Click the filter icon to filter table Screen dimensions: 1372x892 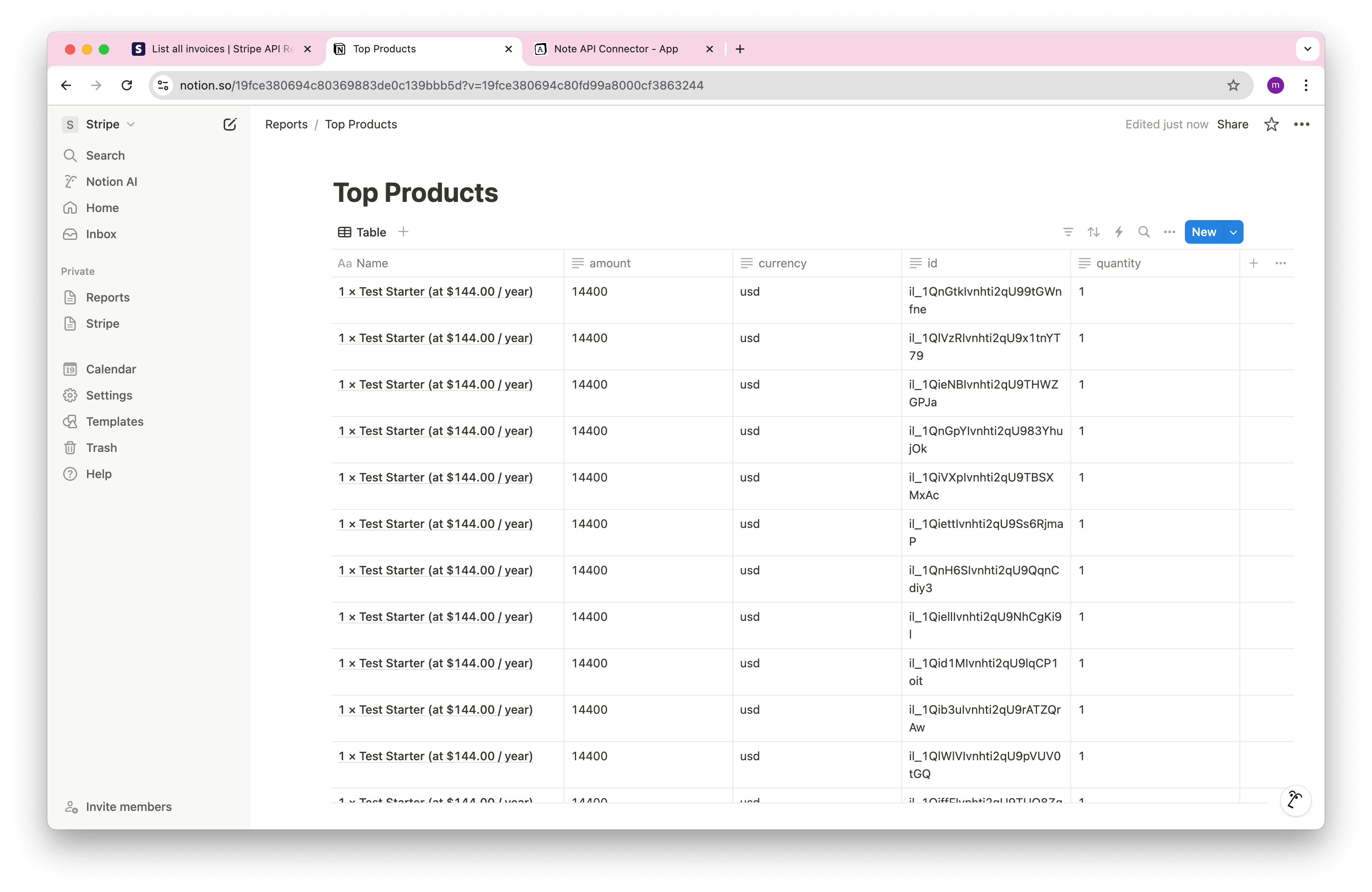coord(1068,231)
